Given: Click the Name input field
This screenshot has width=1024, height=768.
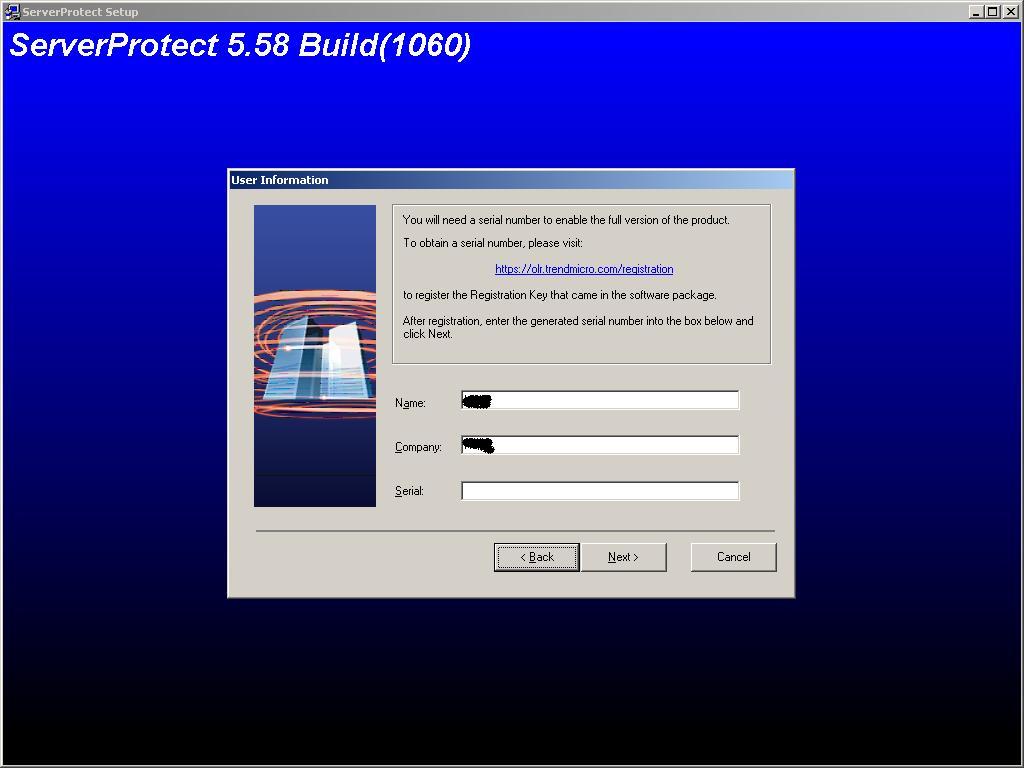Looking at the screenshot, I should tap(599, 399).
